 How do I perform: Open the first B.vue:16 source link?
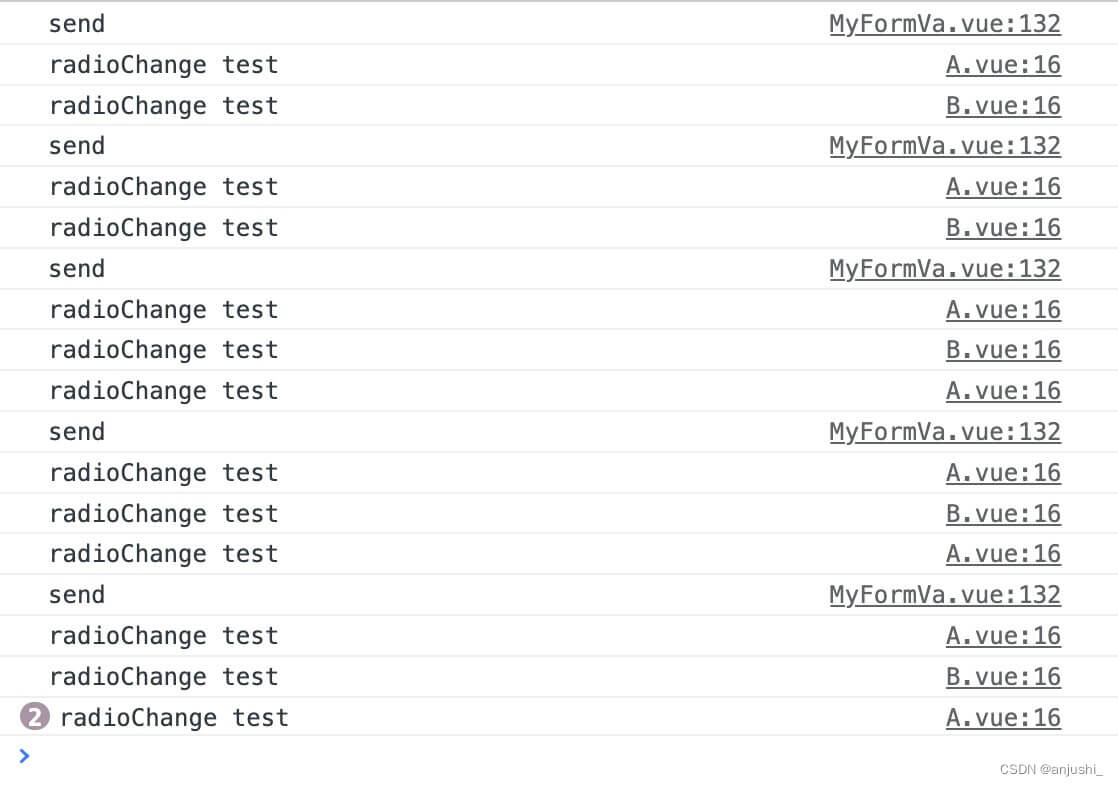point(1002,106)
